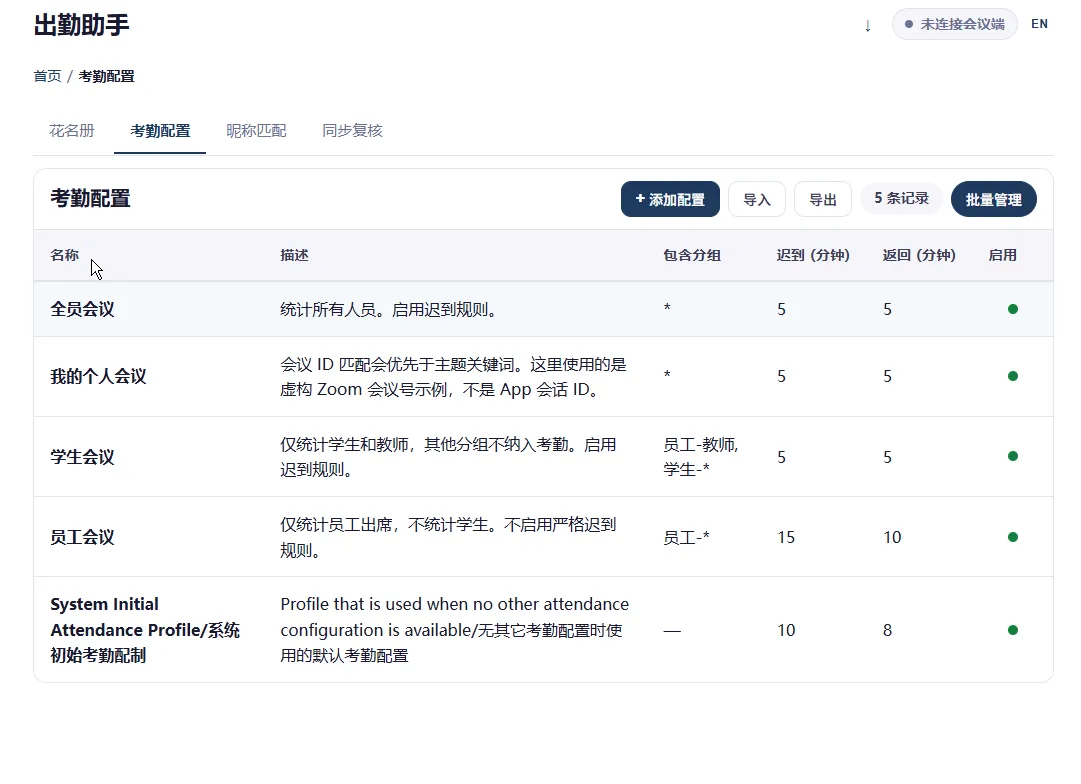The image size is (1081, 784).
Task: Open the System Initial Attendance Profile row
Action: point(543,630)
